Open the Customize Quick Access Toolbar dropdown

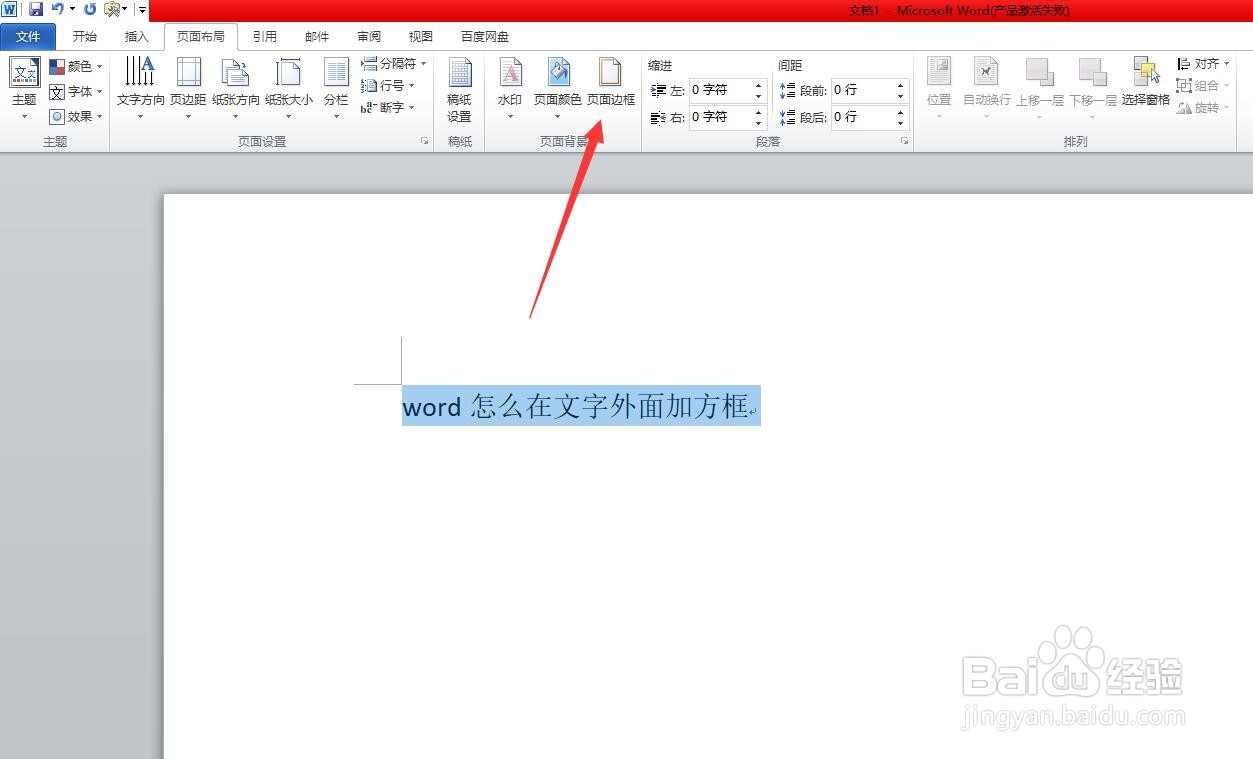click(x=143, y=10)
